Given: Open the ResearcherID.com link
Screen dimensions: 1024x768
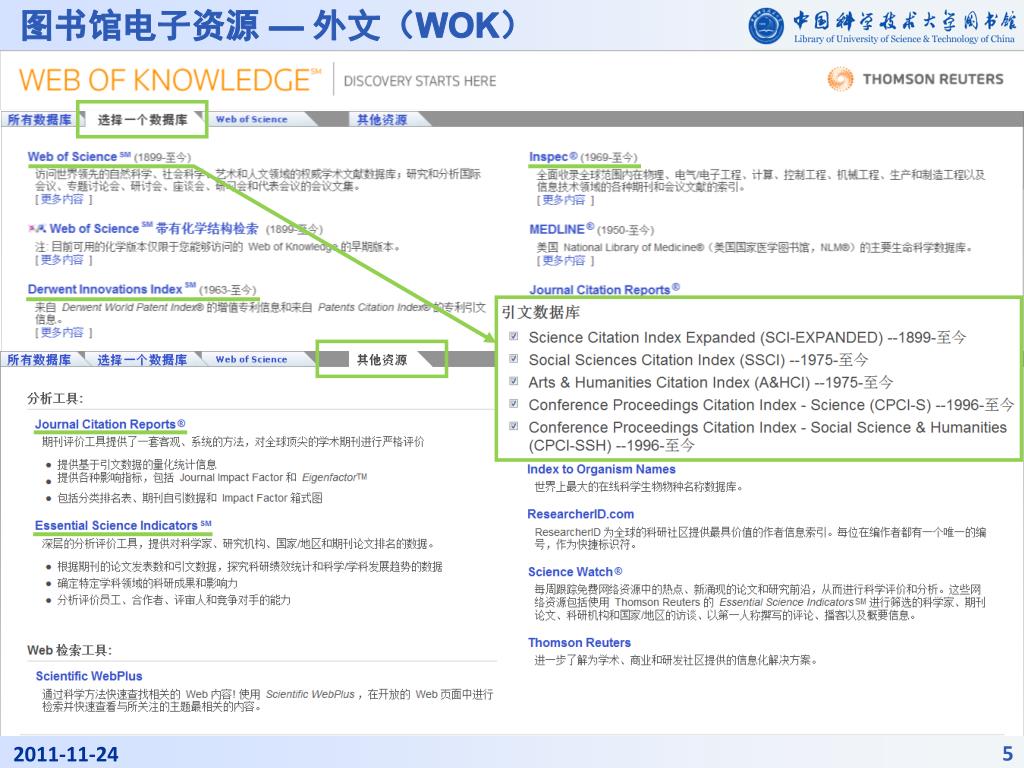Looking at the screenshot, I should [x=581, y=514].
